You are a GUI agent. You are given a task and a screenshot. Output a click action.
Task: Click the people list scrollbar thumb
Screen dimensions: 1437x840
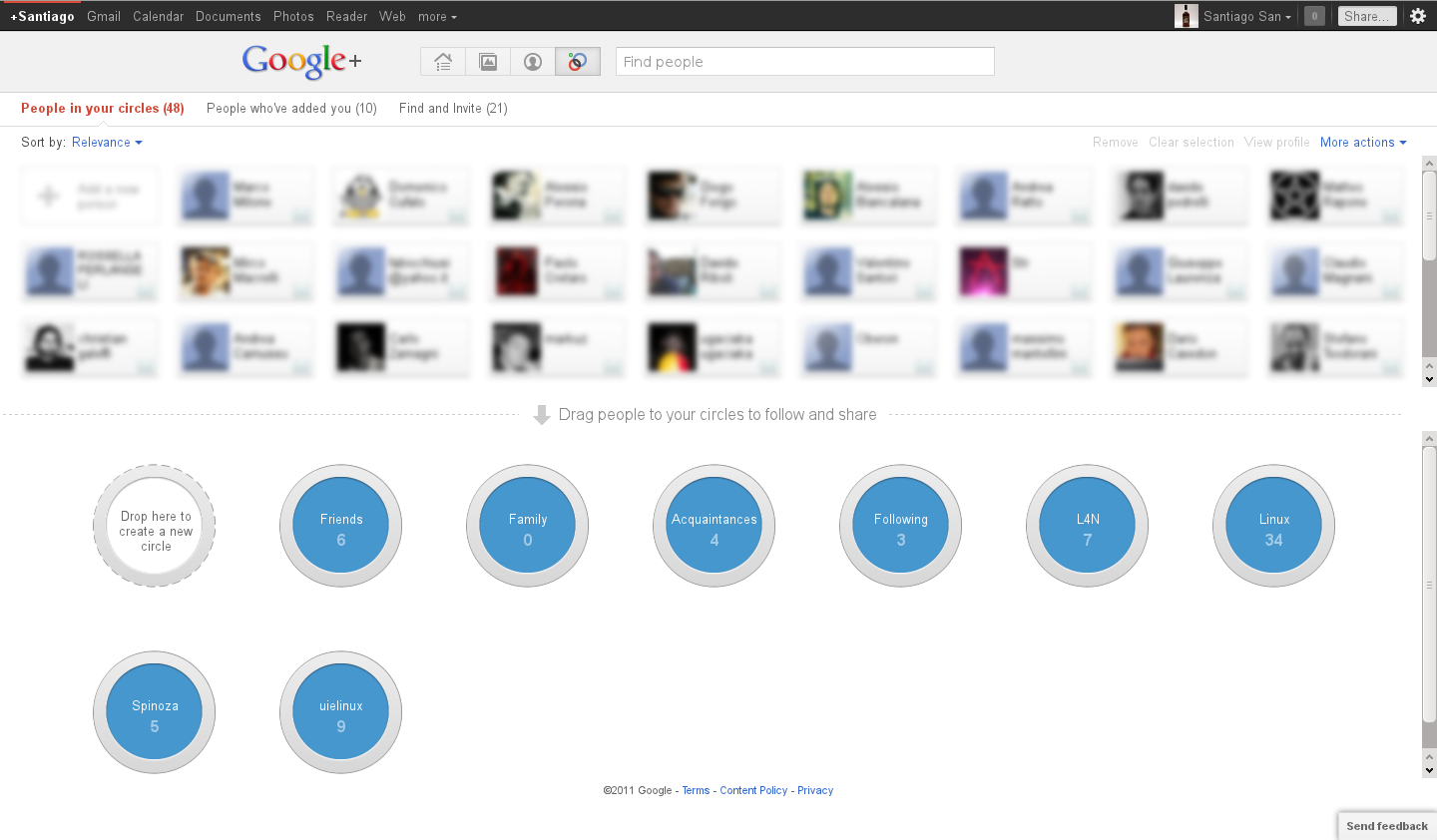[1429, 216]
